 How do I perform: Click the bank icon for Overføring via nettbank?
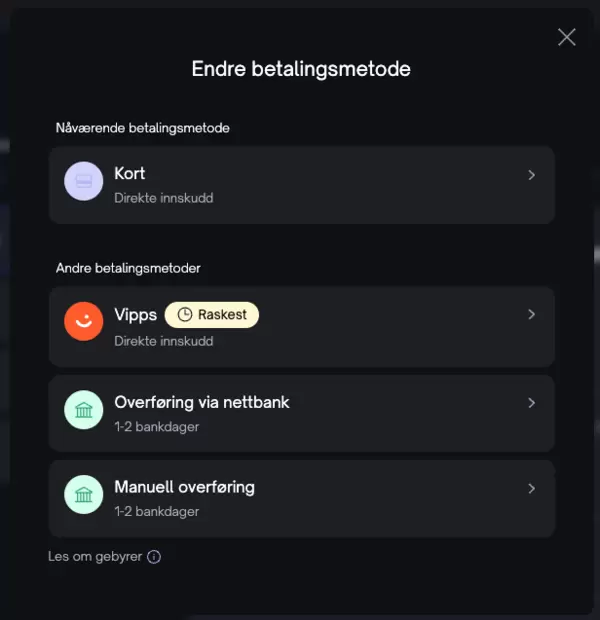coord(83,410)
